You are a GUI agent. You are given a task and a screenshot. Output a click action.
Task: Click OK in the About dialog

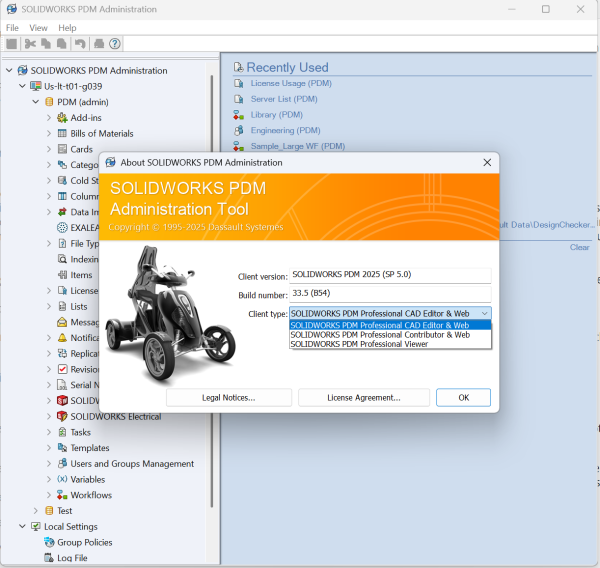click(x=463, y=398)
